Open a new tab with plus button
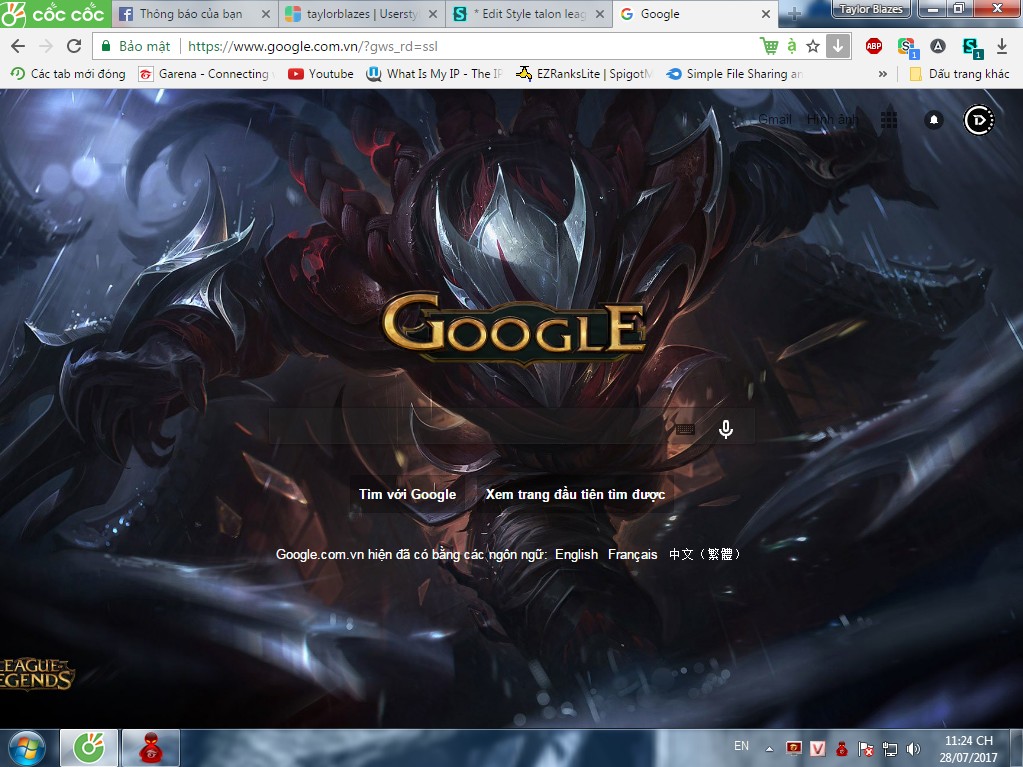1023x767 pixels. (x=794, y=14)
